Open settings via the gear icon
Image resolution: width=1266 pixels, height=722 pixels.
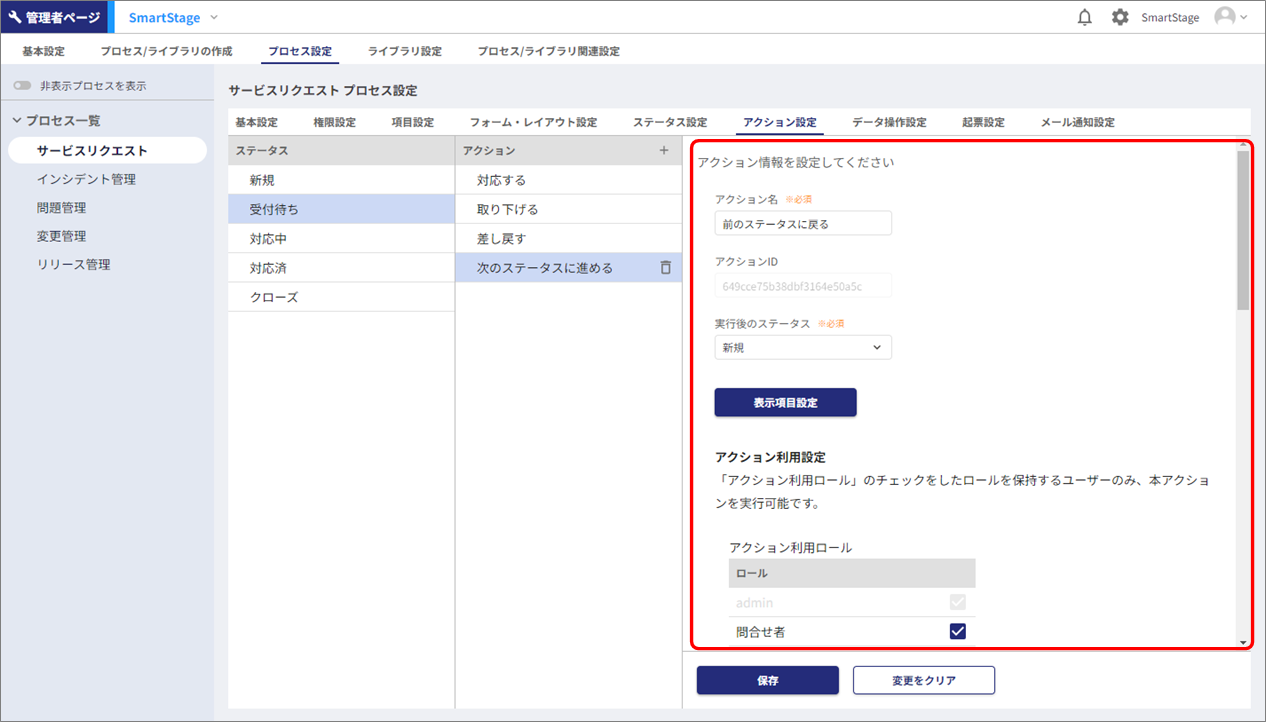[x=1120, y=17]
